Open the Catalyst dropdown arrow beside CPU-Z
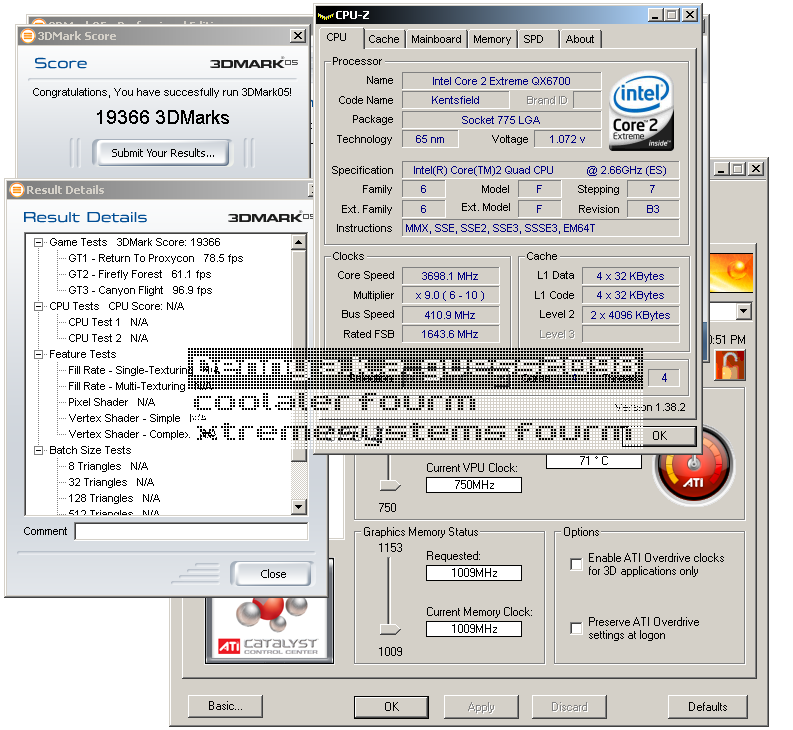The width and height of the screenshot is (793, 730). tap(742, 312)
